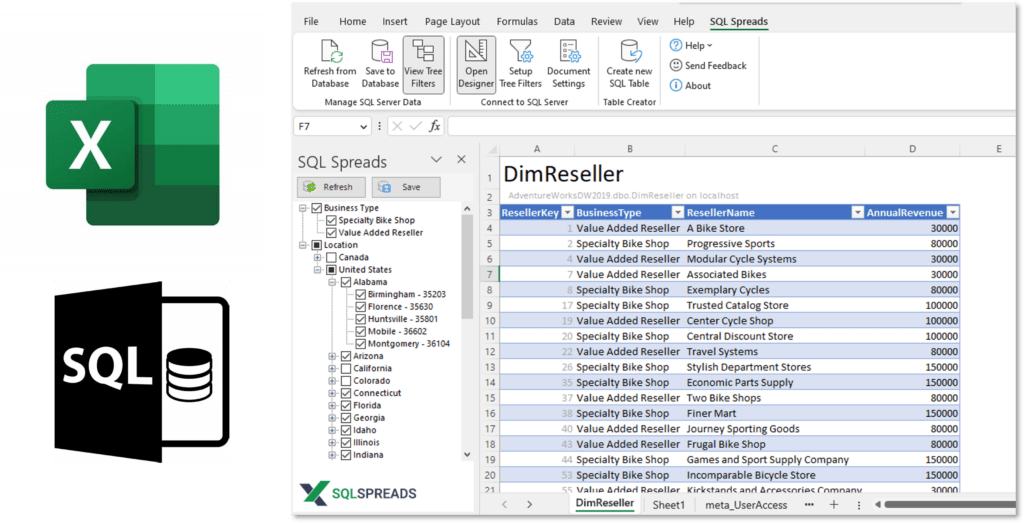Uncheck Birmingham - 35203 checkbox

pos(360,294)
